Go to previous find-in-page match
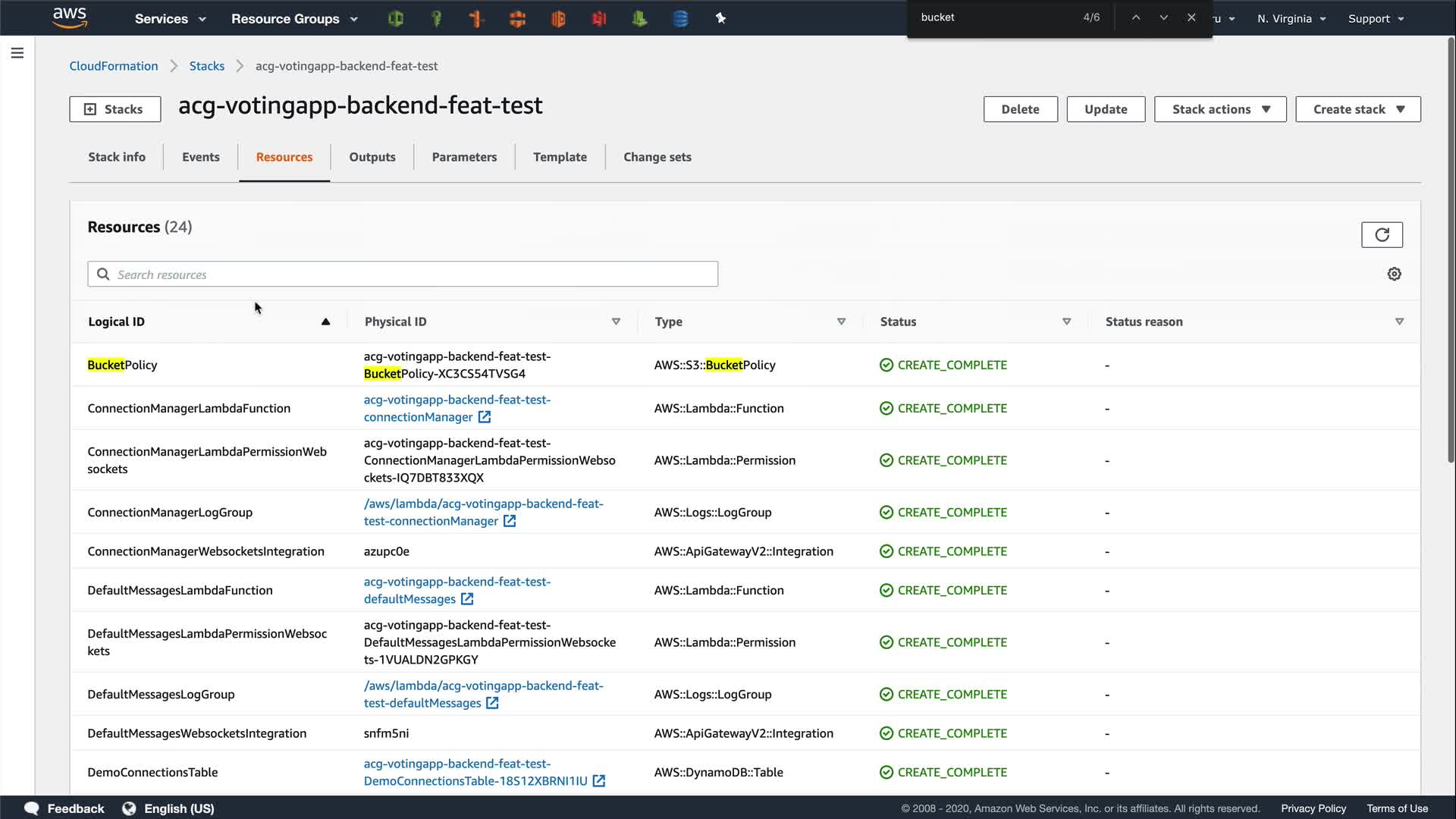 coord(1135,17)
